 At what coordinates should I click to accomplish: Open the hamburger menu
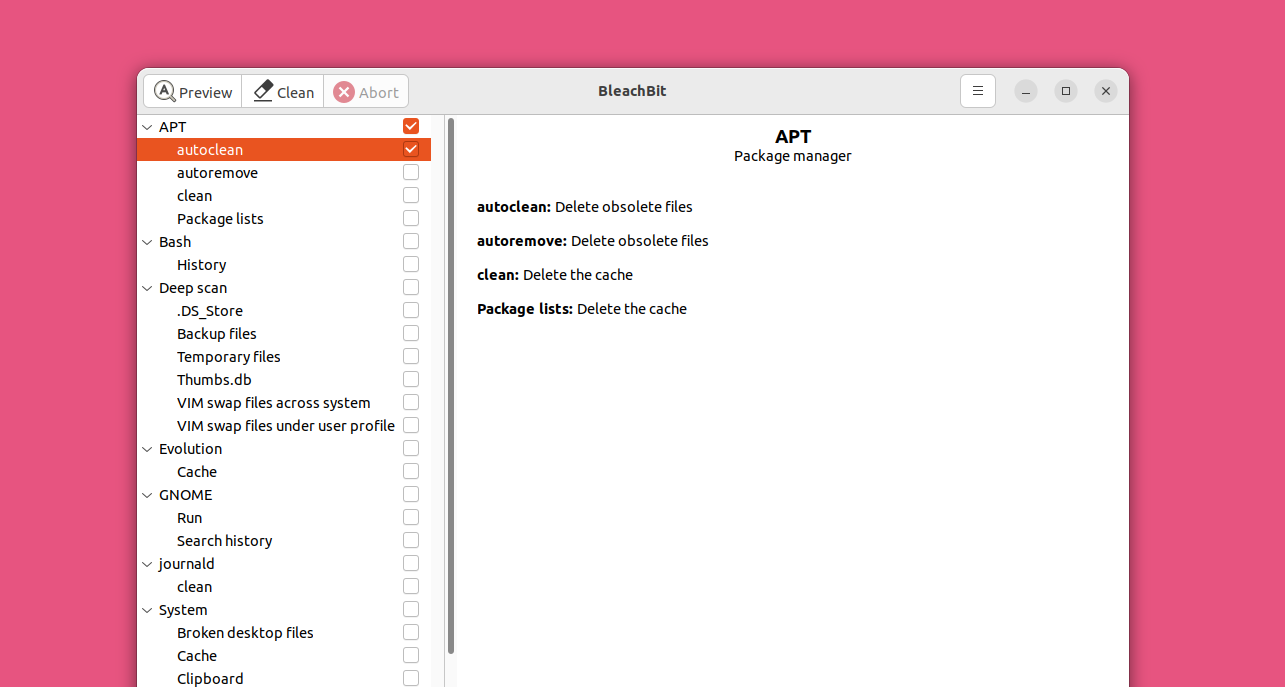tap(977, 91)
